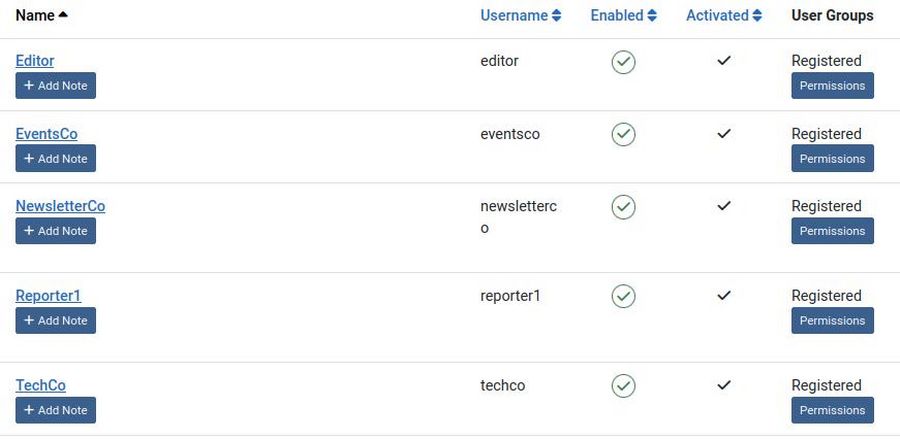Toggle enabled status for Editor user
Image resolution: width=900 pixels, height=439 pixels.
[x=623, y=62]
